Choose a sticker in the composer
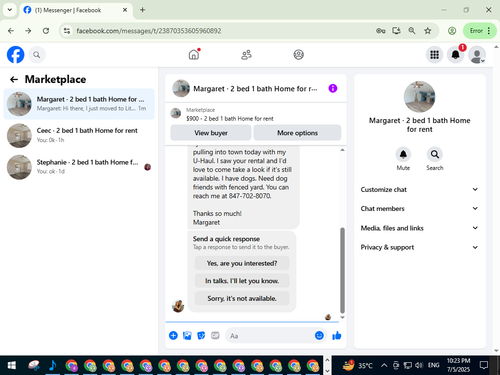The image size is (500, 375). 201,335
